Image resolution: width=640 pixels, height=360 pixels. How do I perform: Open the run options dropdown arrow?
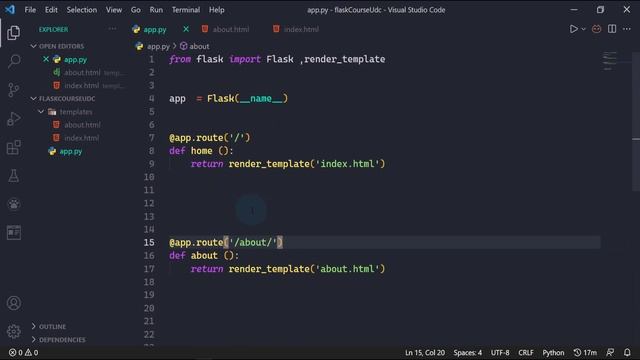tap(583, 29)
